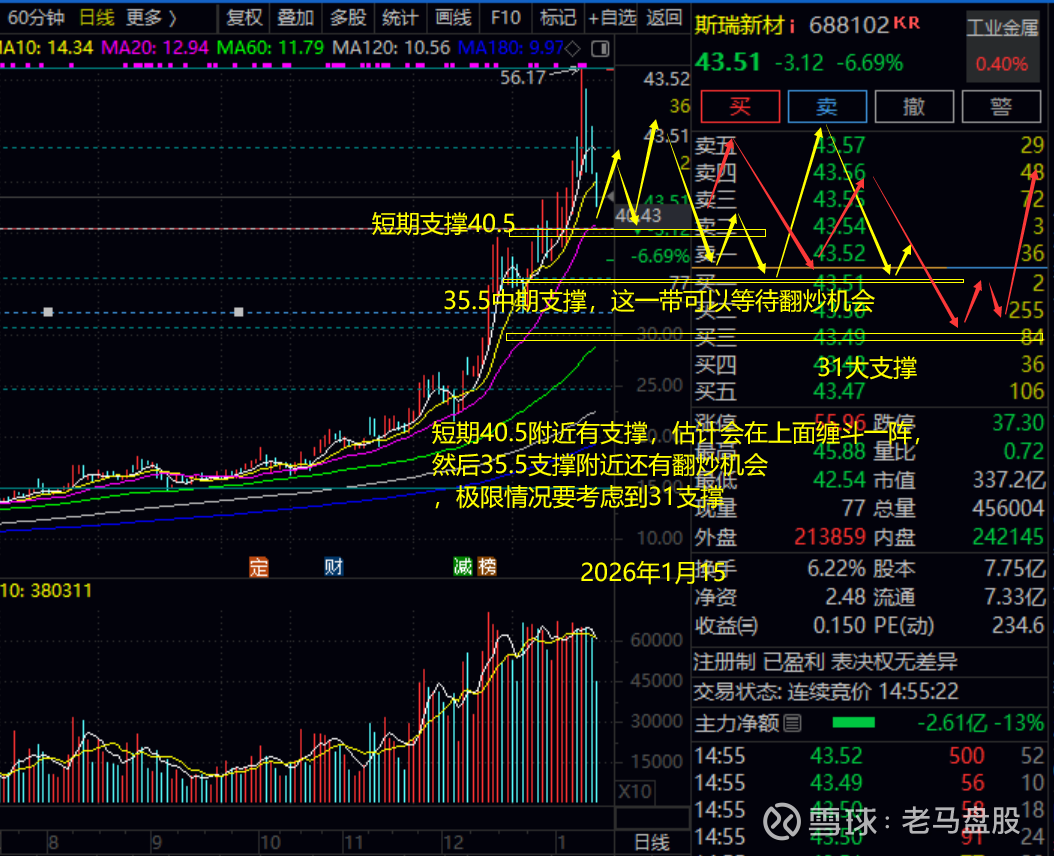Click the X10 volume scale button
The width and height of the screenshot is (1054, 856).
point(635,791)
